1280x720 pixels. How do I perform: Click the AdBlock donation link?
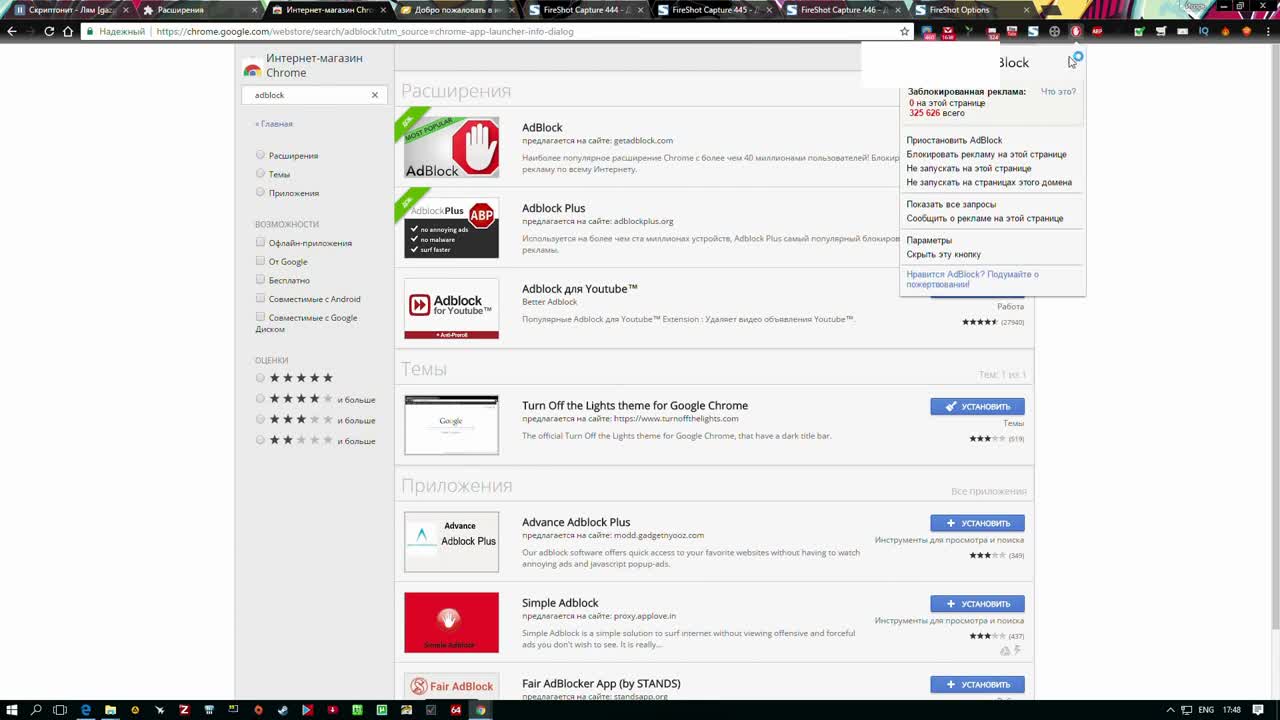tap(972, 279)
